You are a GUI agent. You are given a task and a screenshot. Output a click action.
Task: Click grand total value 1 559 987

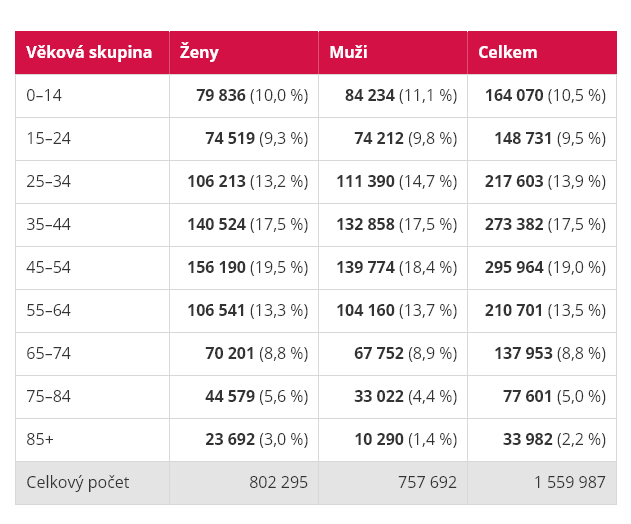pos(569,483)
